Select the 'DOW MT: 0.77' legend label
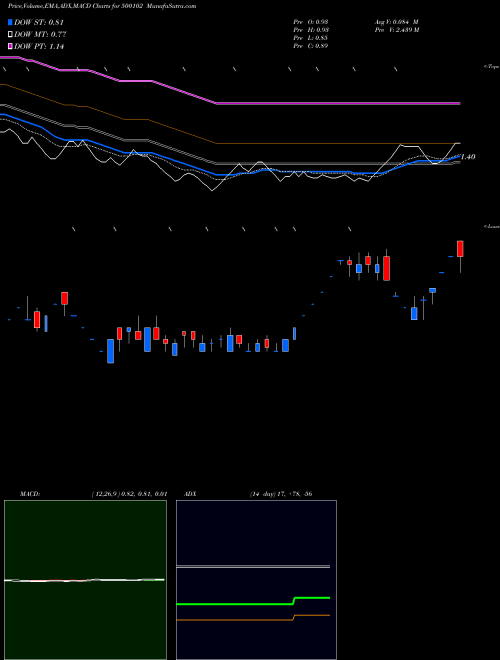 [40, 35]
